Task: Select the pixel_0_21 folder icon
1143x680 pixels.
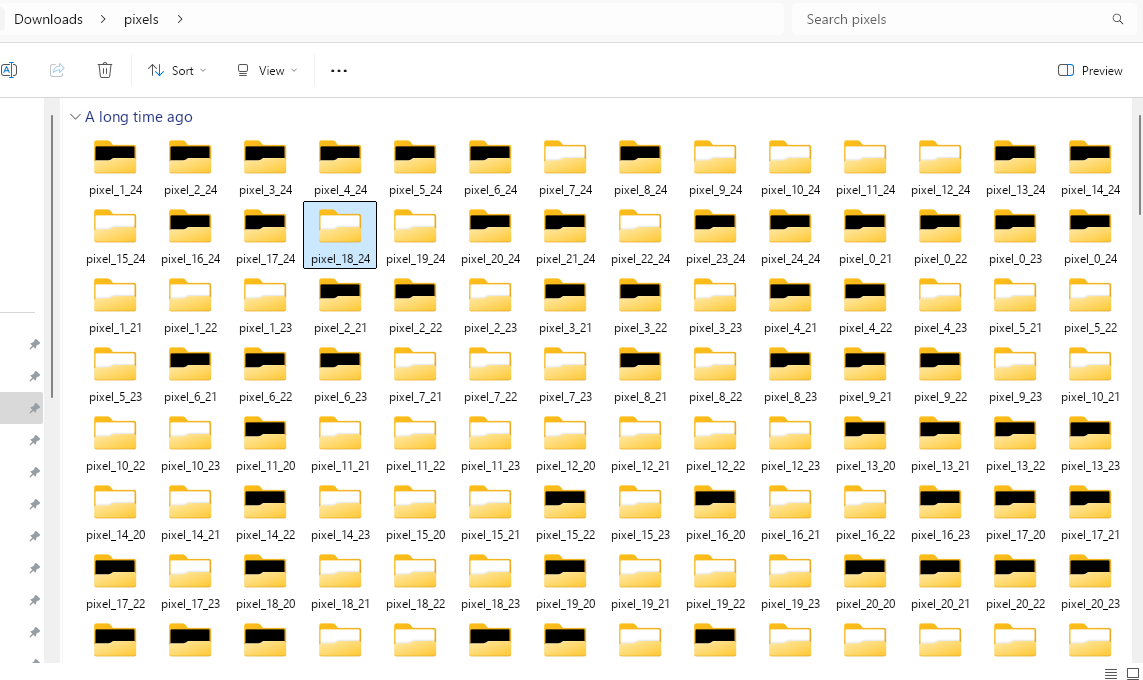Action: pos(865,226)
